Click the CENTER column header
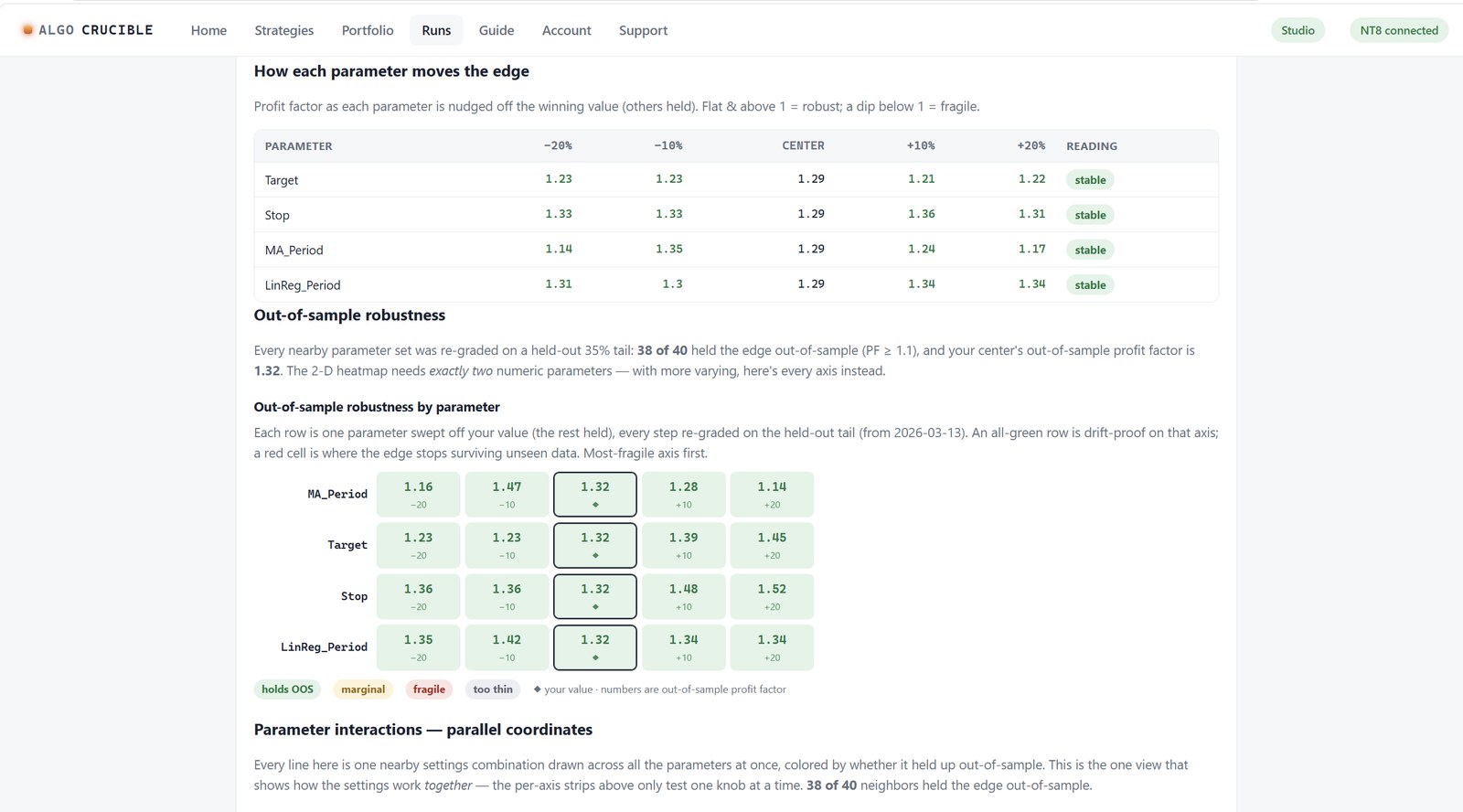1463x812 pixels. click(803, 146)
